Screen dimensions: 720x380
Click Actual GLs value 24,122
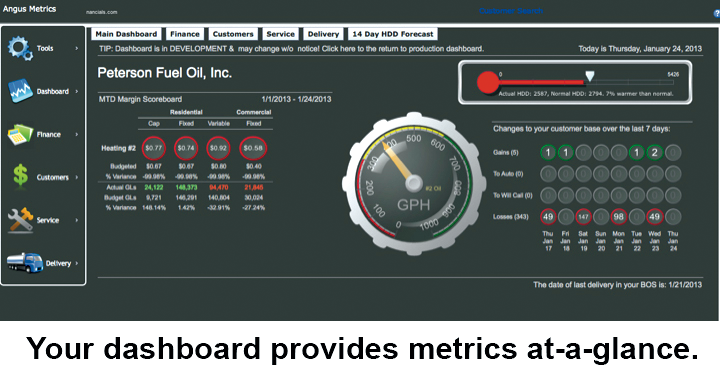(154, 187)
